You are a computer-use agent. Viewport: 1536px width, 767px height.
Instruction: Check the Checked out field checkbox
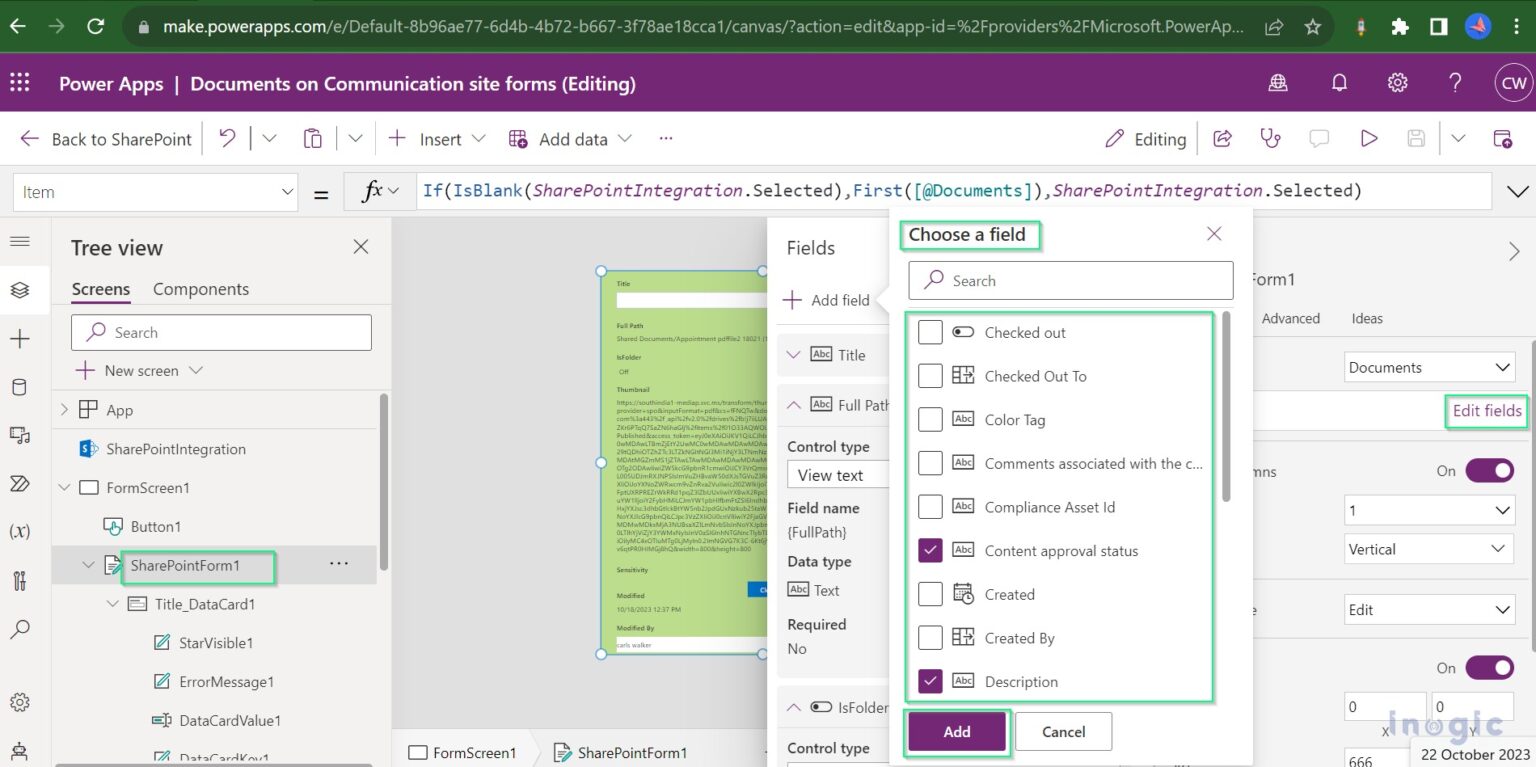[930, 332]
